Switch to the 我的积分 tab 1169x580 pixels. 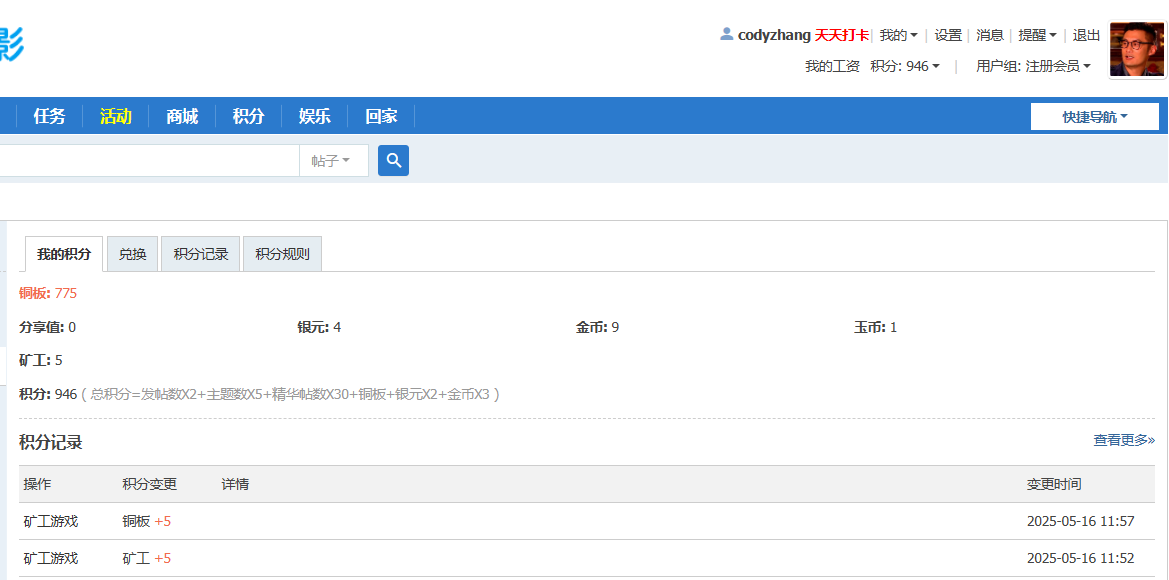64,254
